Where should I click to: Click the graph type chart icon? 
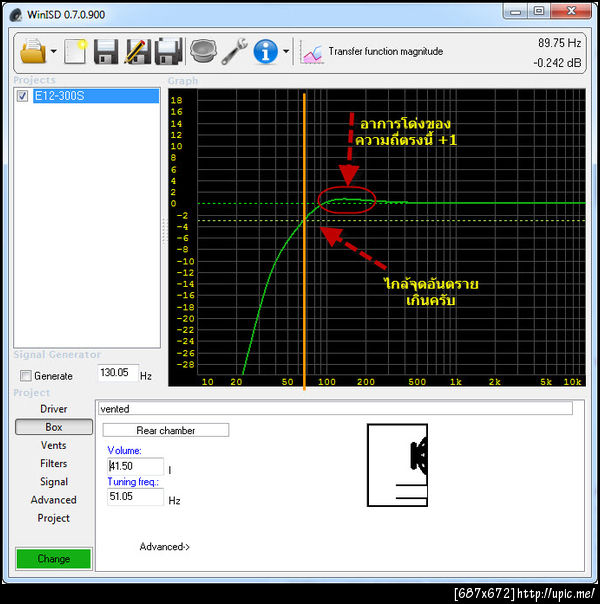tap(312, 52)
